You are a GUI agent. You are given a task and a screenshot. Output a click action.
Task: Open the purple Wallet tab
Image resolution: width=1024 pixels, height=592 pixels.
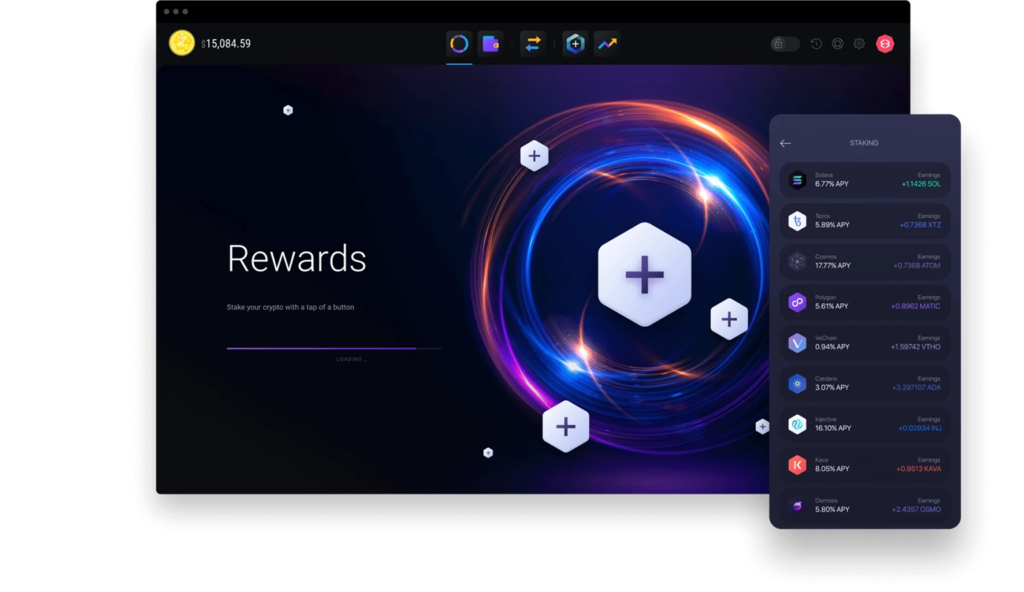pos(490,44)
